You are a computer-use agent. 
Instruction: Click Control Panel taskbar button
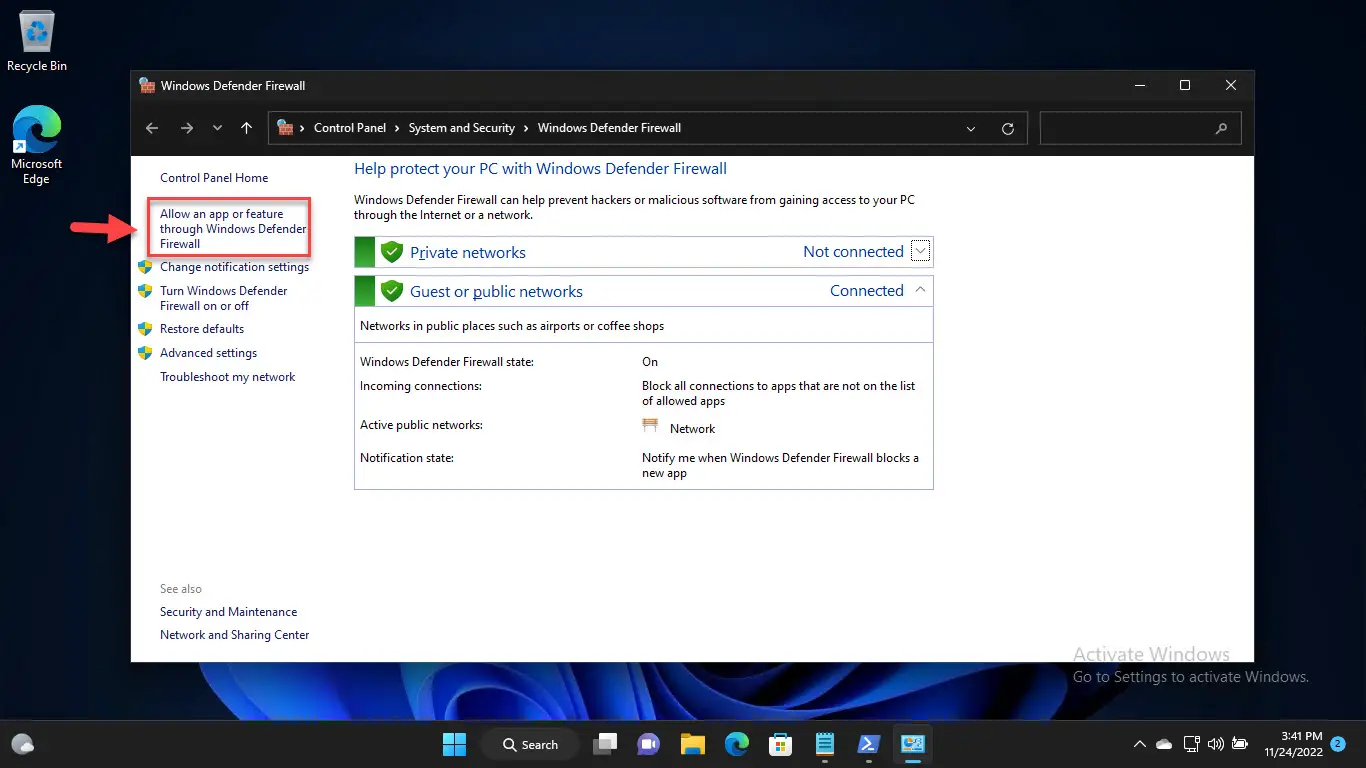coord(913,744)
